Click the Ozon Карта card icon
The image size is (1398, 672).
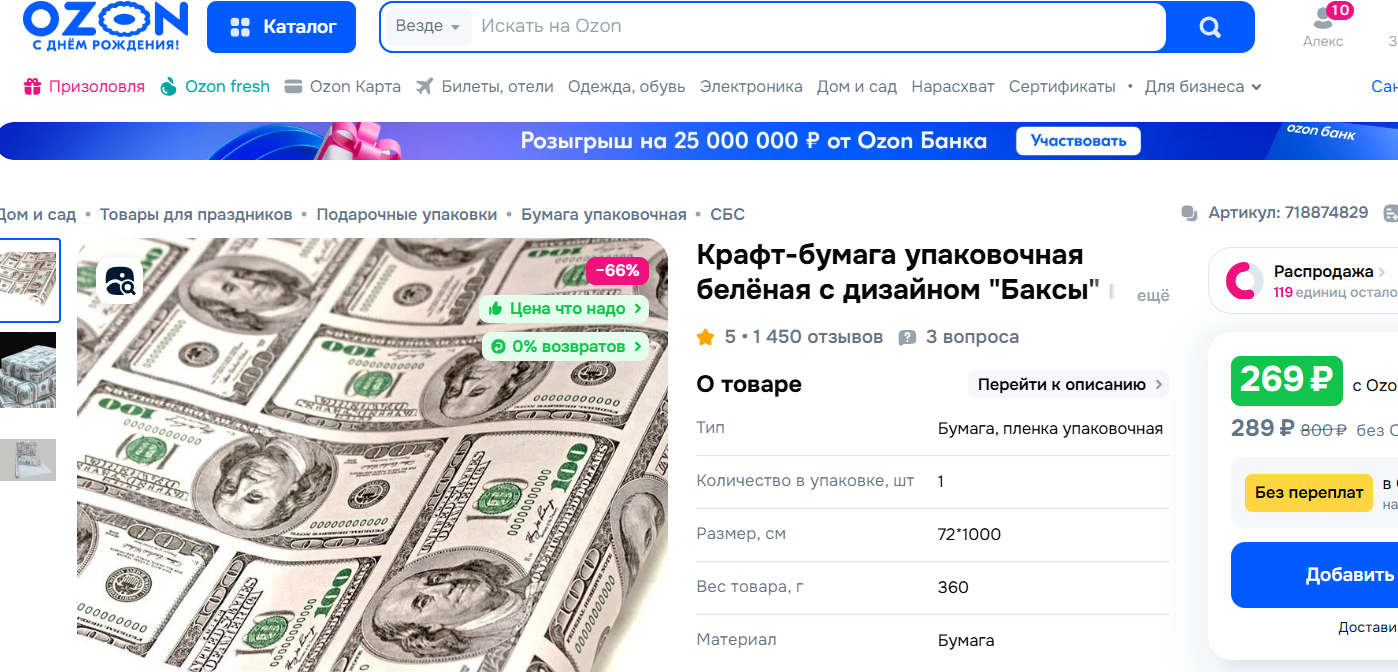click(293, 86)
